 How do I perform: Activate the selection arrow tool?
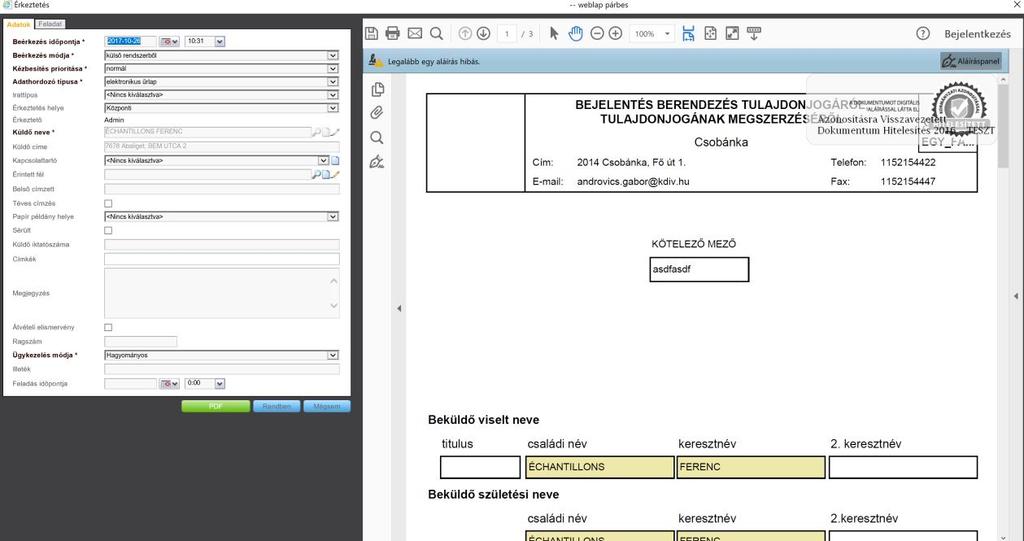[554, 33]
